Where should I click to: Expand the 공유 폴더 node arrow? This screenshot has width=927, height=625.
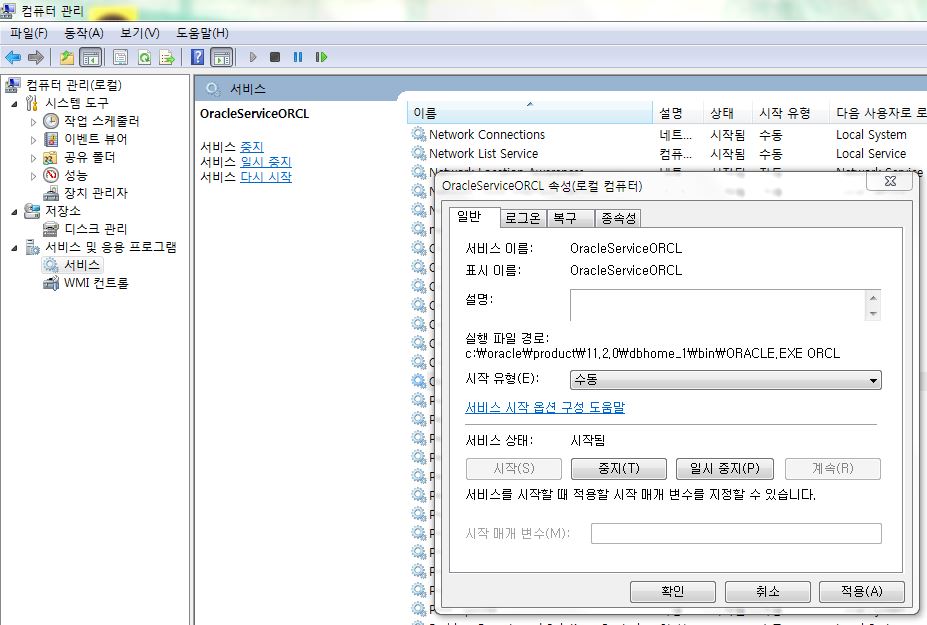point(33,158)
